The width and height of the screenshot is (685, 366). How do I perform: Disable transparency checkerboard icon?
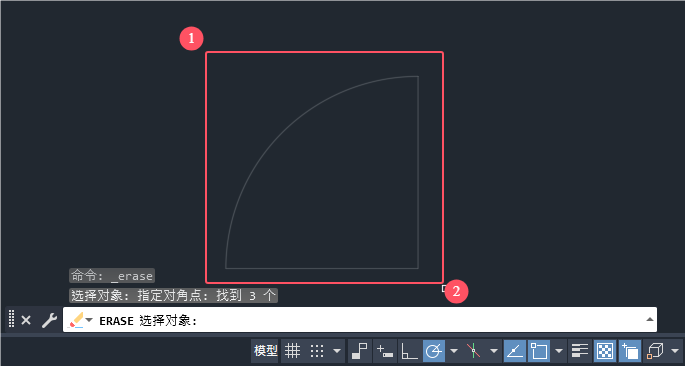[605, 351]
